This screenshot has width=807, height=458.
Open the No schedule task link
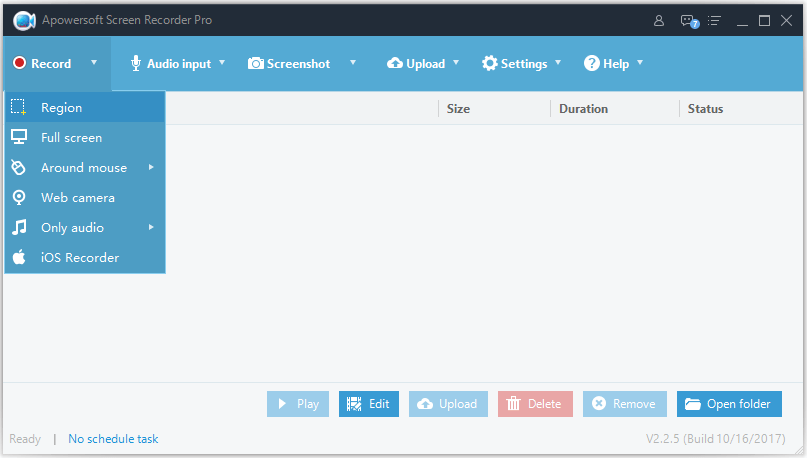coord(113,439)
